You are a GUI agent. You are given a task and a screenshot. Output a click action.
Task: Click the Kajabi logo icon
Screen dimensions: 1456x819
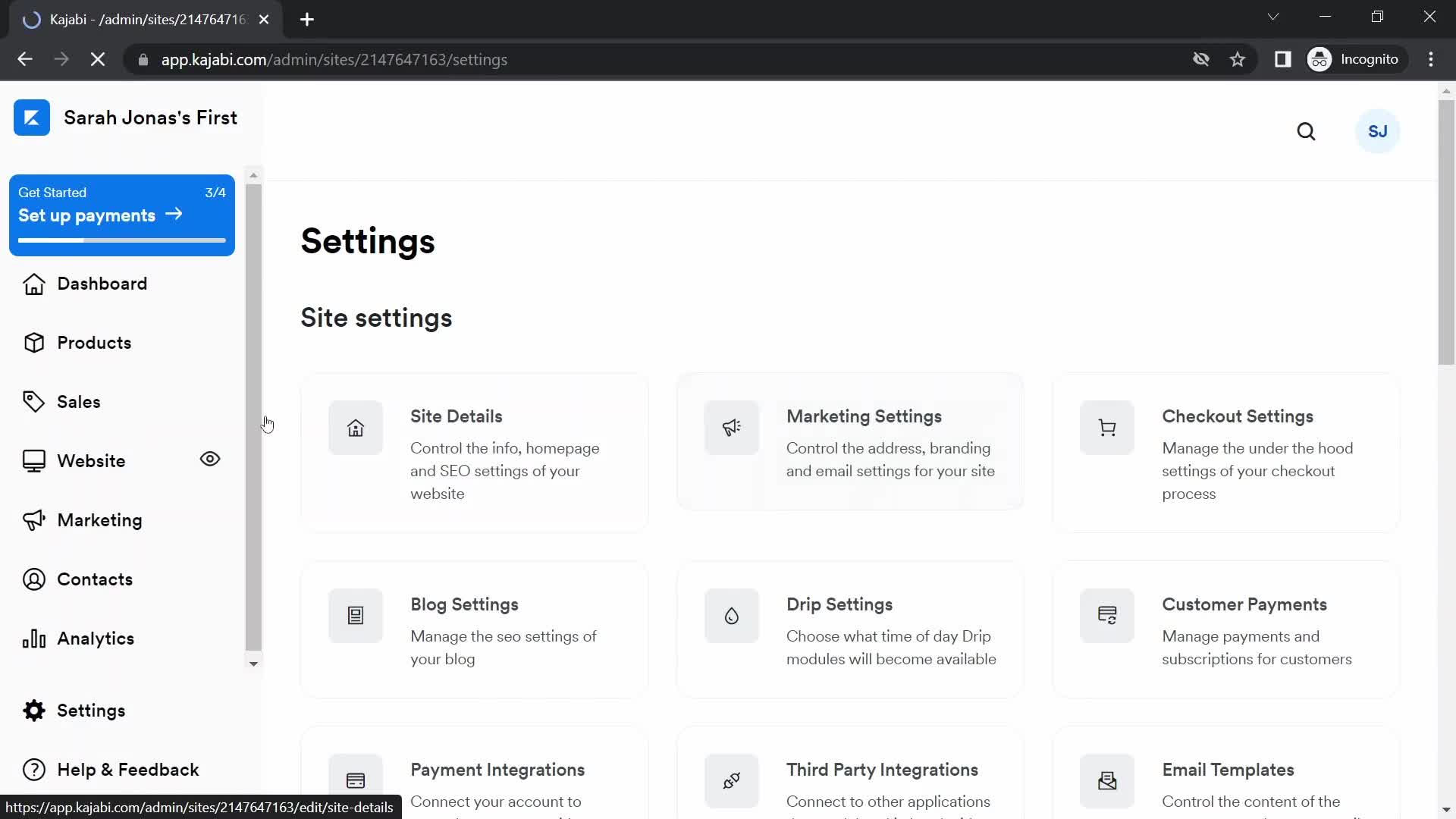pos(32,118)
